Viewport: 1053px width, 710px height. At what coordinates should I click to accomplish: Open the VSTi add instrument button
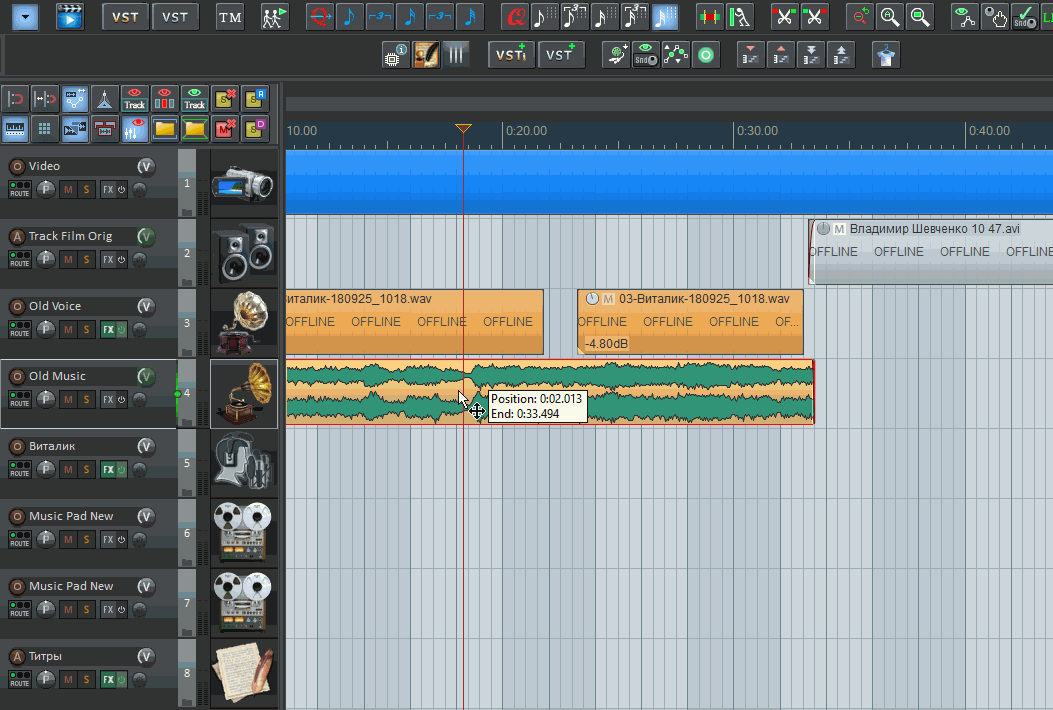510,55
